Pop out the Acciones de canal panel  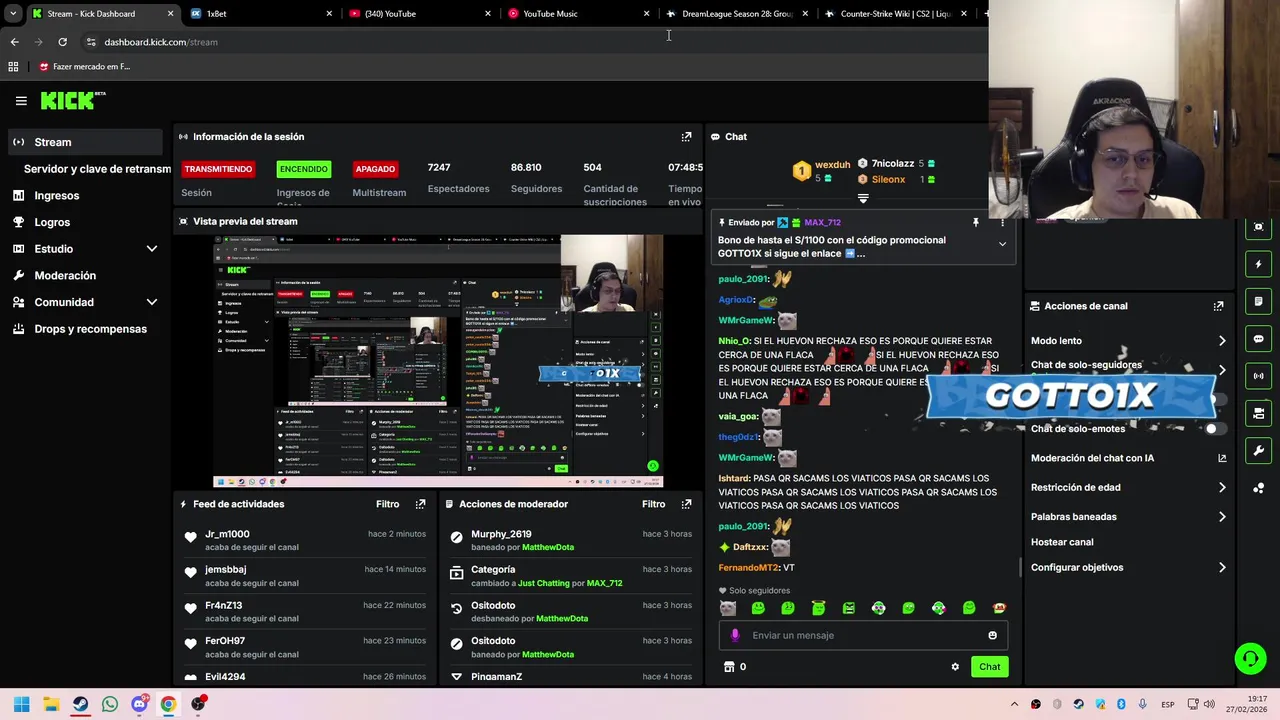point(1218,306)
